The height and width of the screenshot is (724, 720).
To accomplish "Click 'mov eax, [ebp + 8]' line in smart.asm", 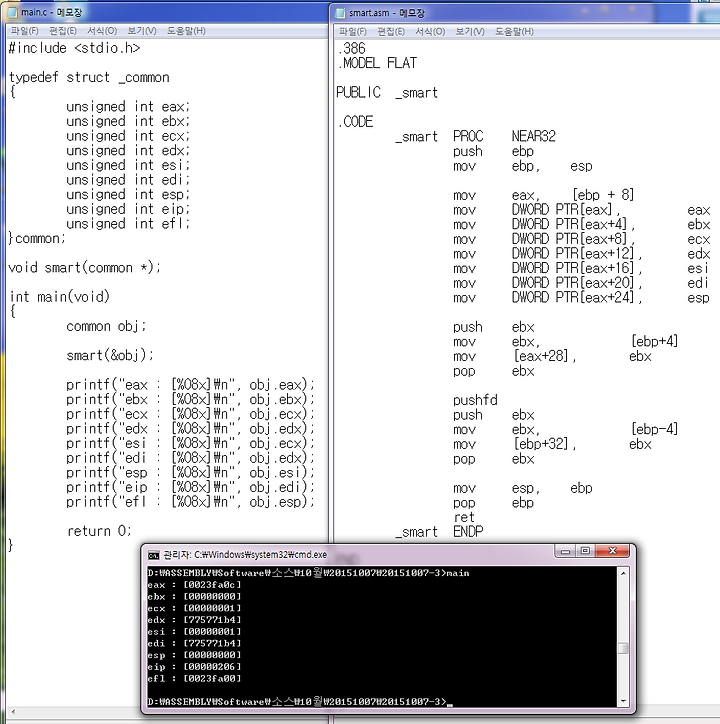I will pos(544,195).
